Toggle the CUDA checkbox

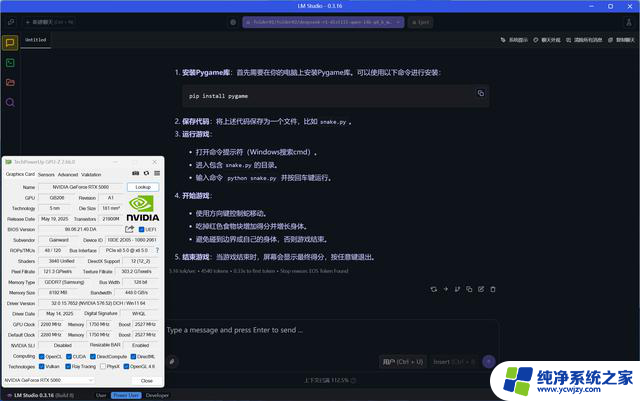pos(69,356)
